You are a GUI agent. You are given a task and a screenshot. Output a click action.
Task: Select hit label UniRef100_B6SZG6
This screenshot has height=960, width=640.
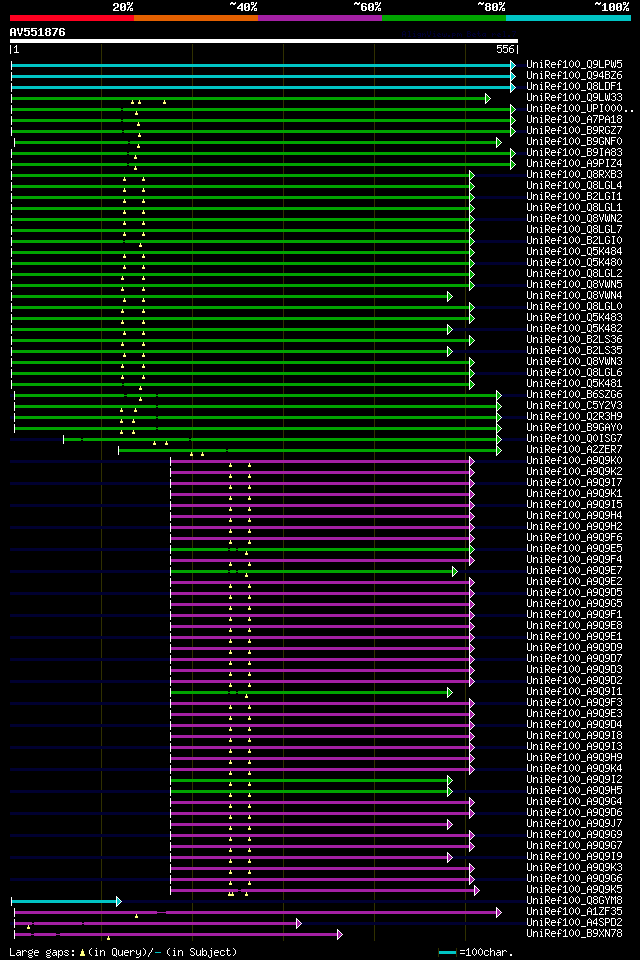[574, 395]
